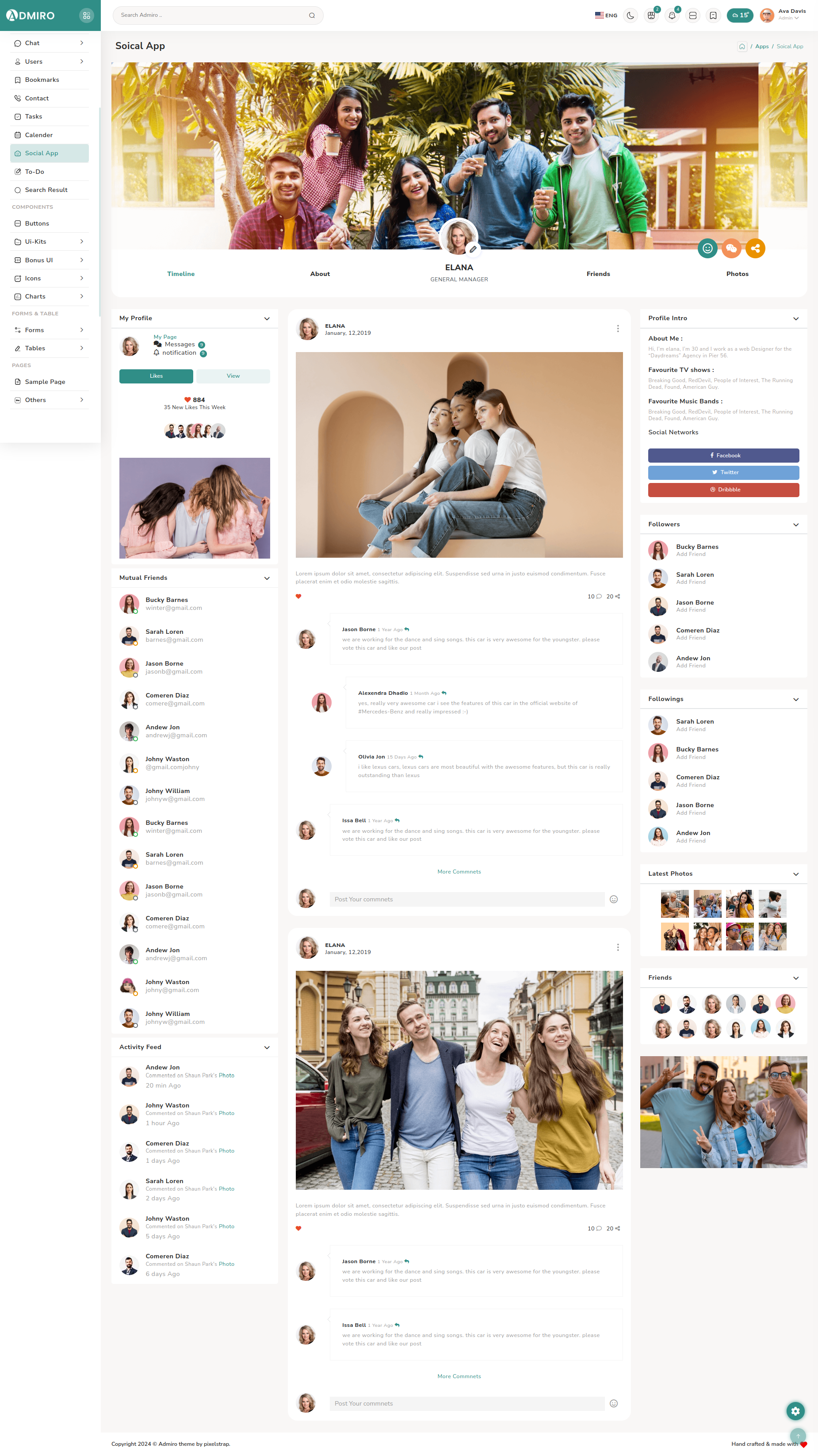Click the edit pencil on profile avatar
Image resolution: width=818 pixels, height=1456 pixels.
(x=473, y=249)
